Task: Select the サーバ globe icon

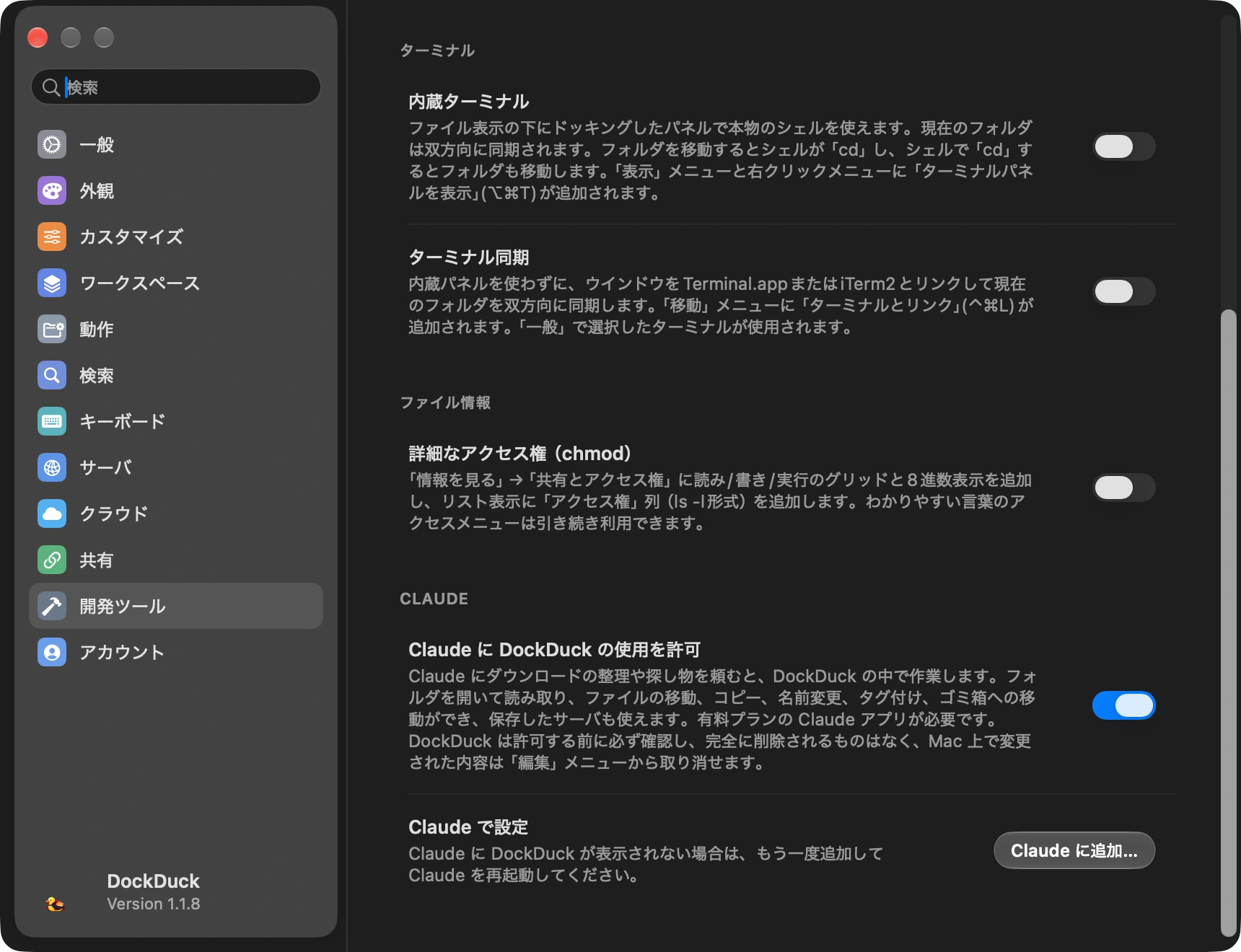Action: pos(52,468)
